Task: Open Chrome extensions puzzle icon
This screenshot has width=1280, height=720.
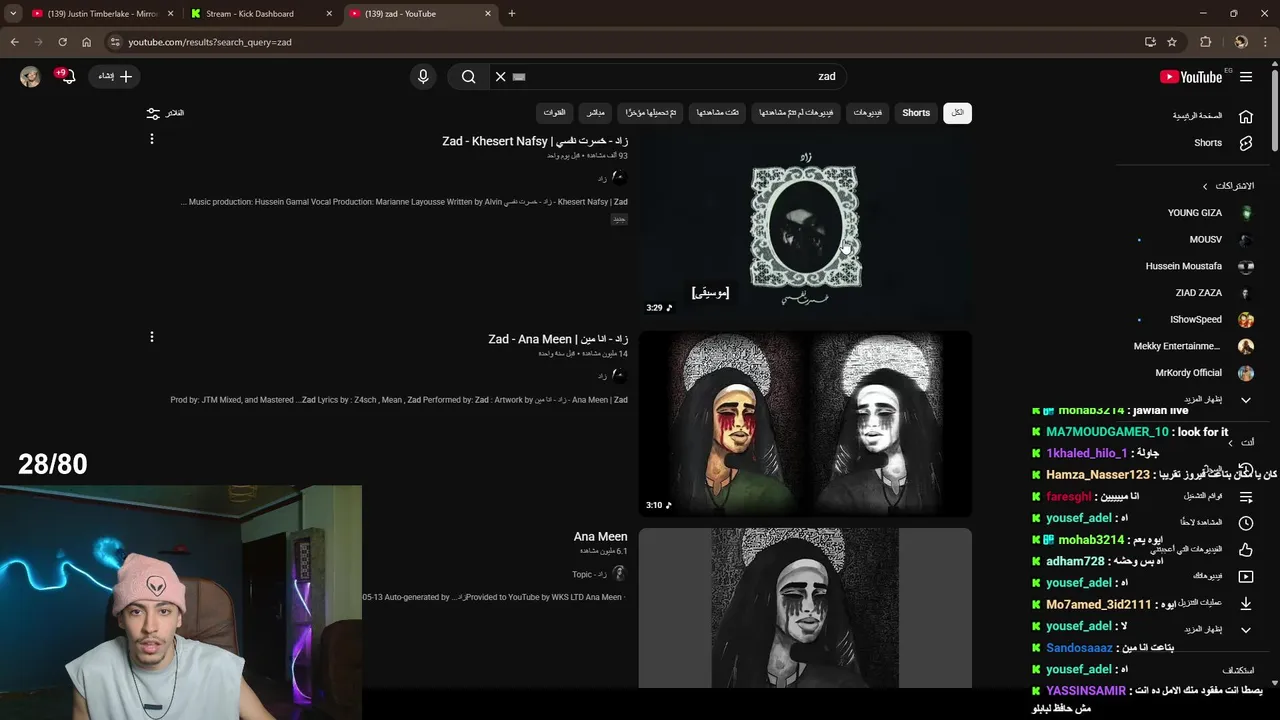Action: pos(1205,42)
